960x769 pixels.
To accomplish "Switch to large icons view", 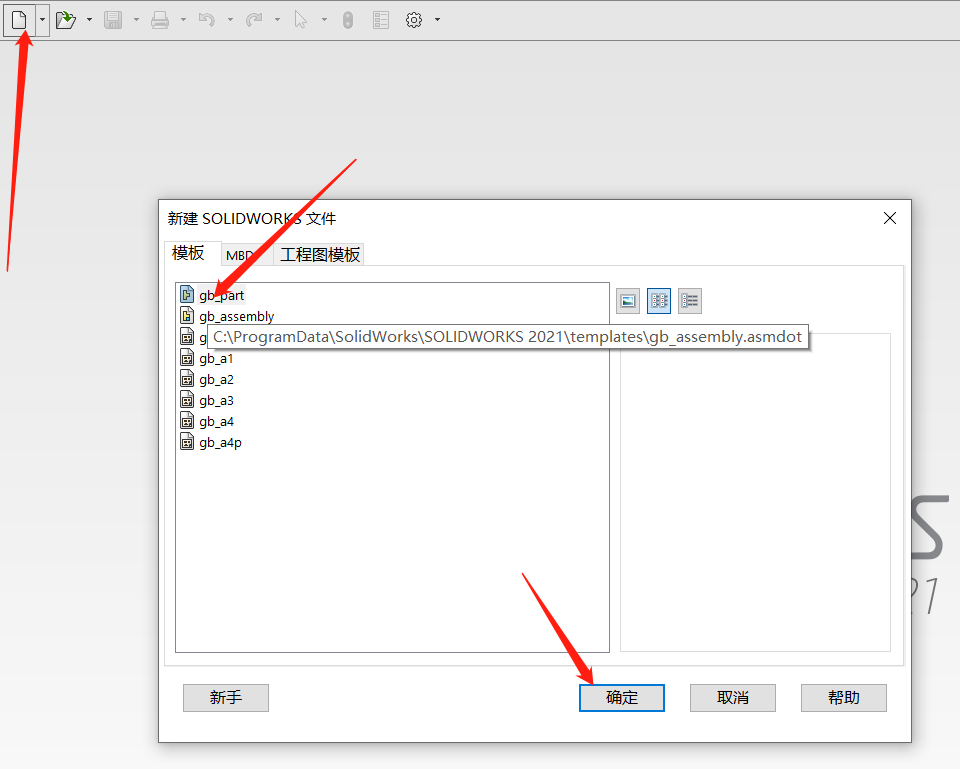I will click(x=628, y=301).
